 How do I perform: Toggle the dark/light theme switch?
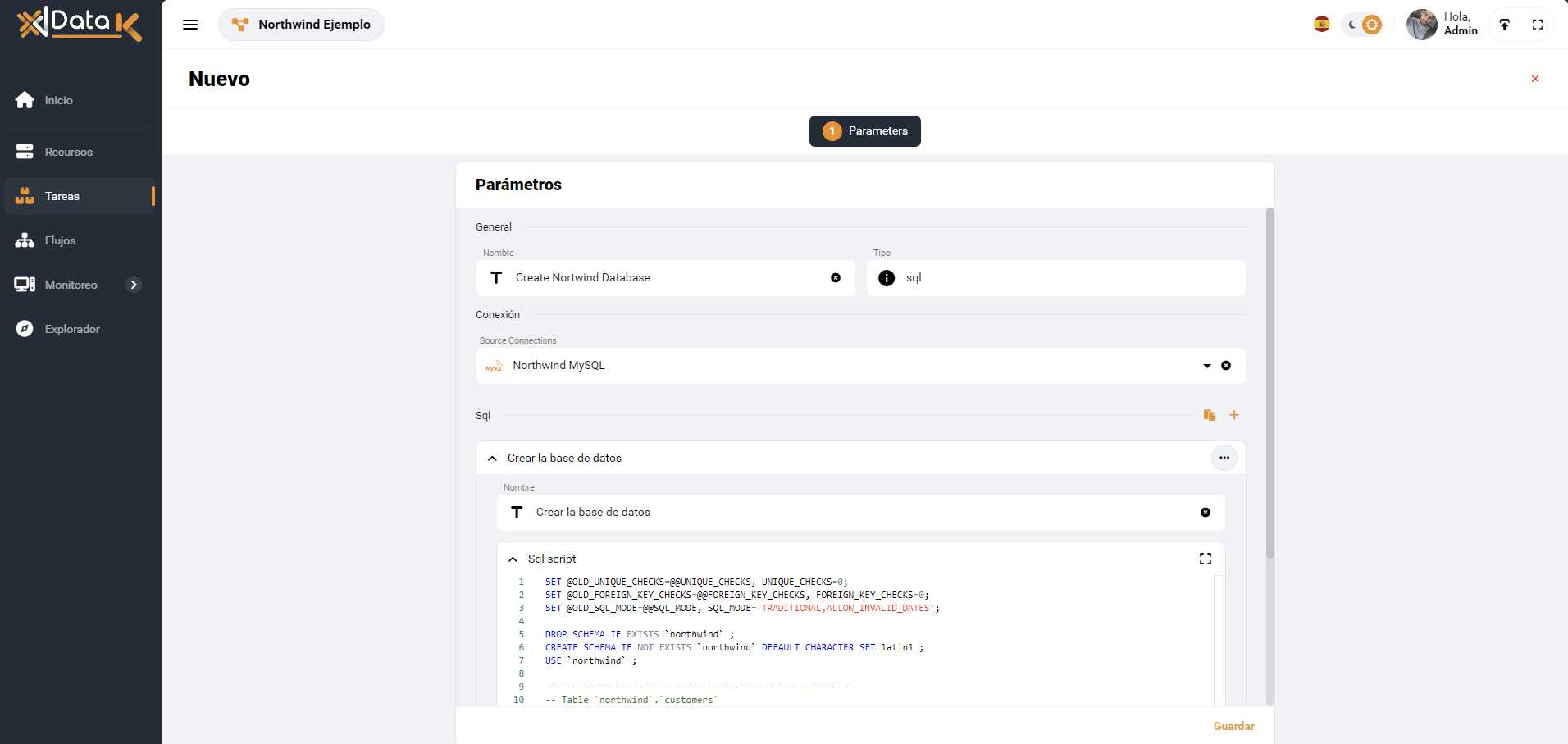(x=1362, y=25)
